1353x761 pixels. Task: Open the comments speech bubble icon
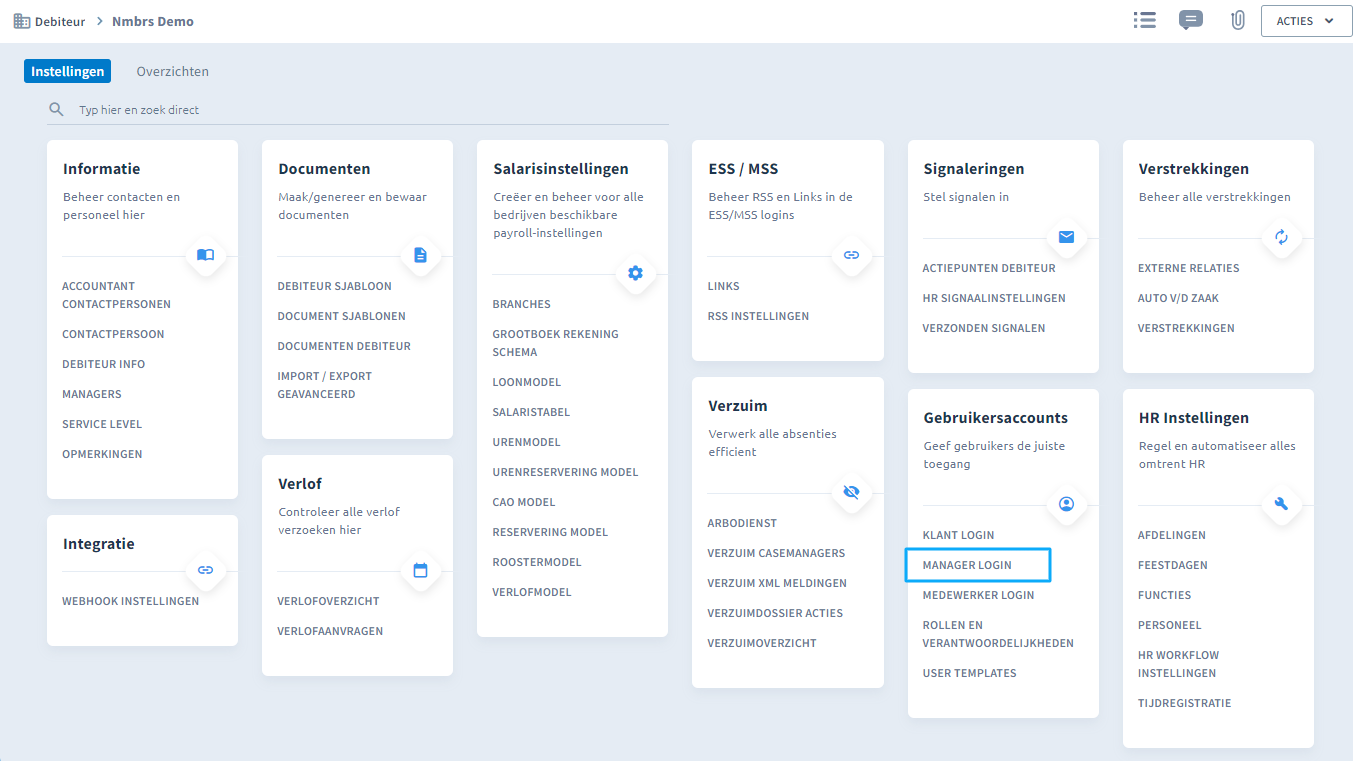click(1190, 20)
